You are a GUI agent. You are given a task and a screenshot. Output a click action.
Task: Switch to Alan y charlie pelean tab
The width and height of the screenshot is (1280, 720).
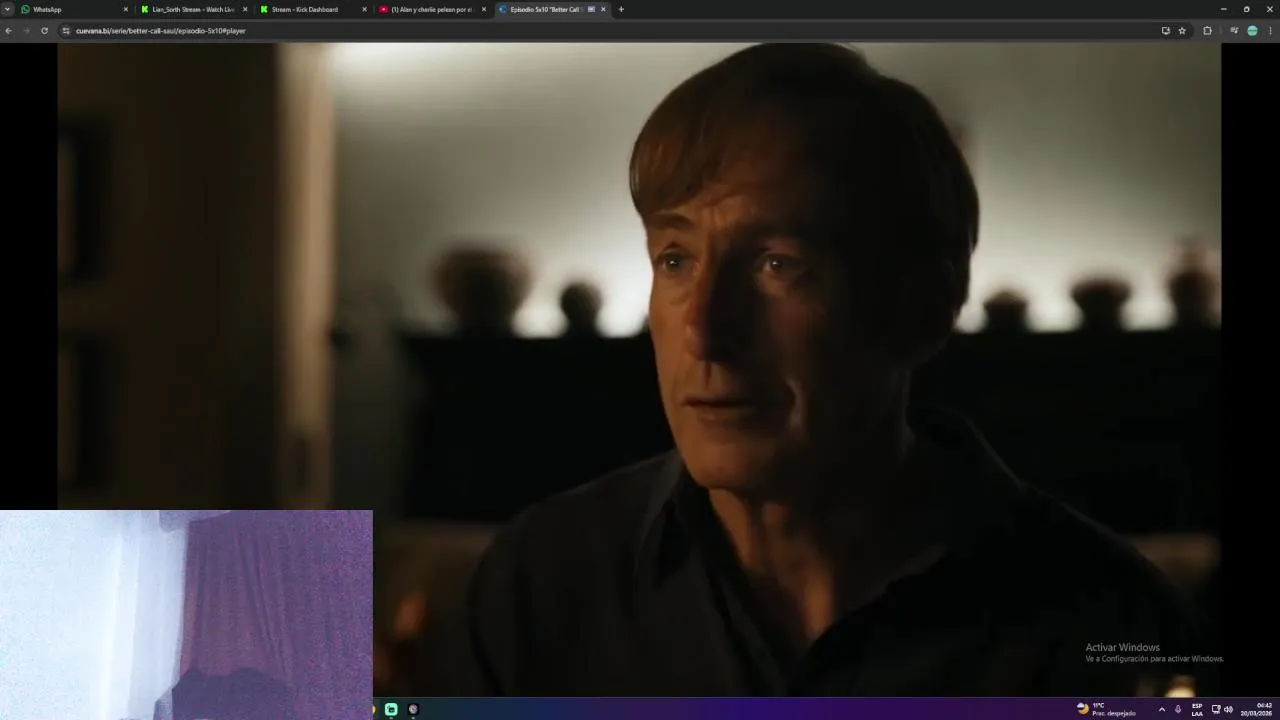pos(432,9)
